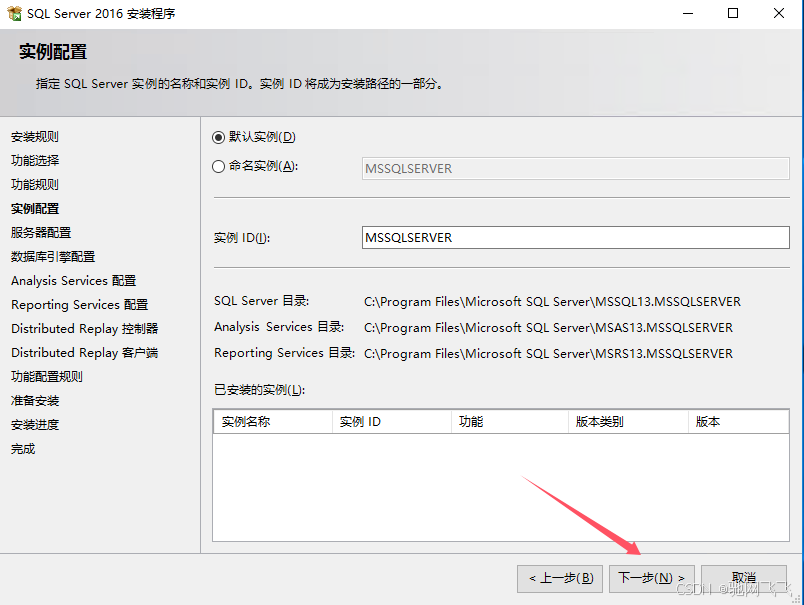Select the 实例配置 step in sidebar
Image resolution: width=804 pixels, height=605 pixels.
click(x=35, y=209)
